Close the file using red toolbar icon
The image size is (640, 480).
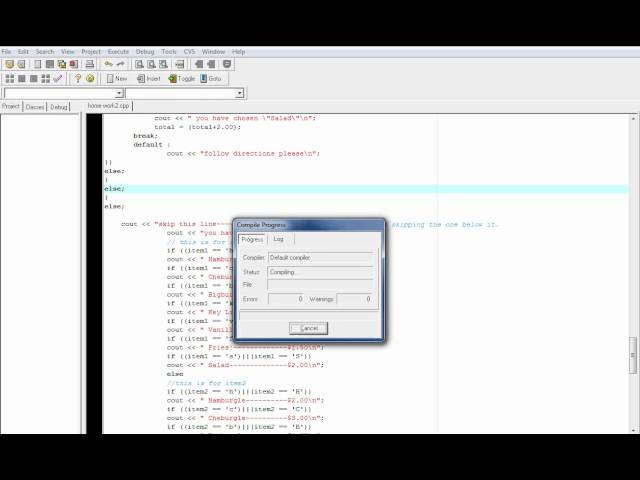[74, 64]
